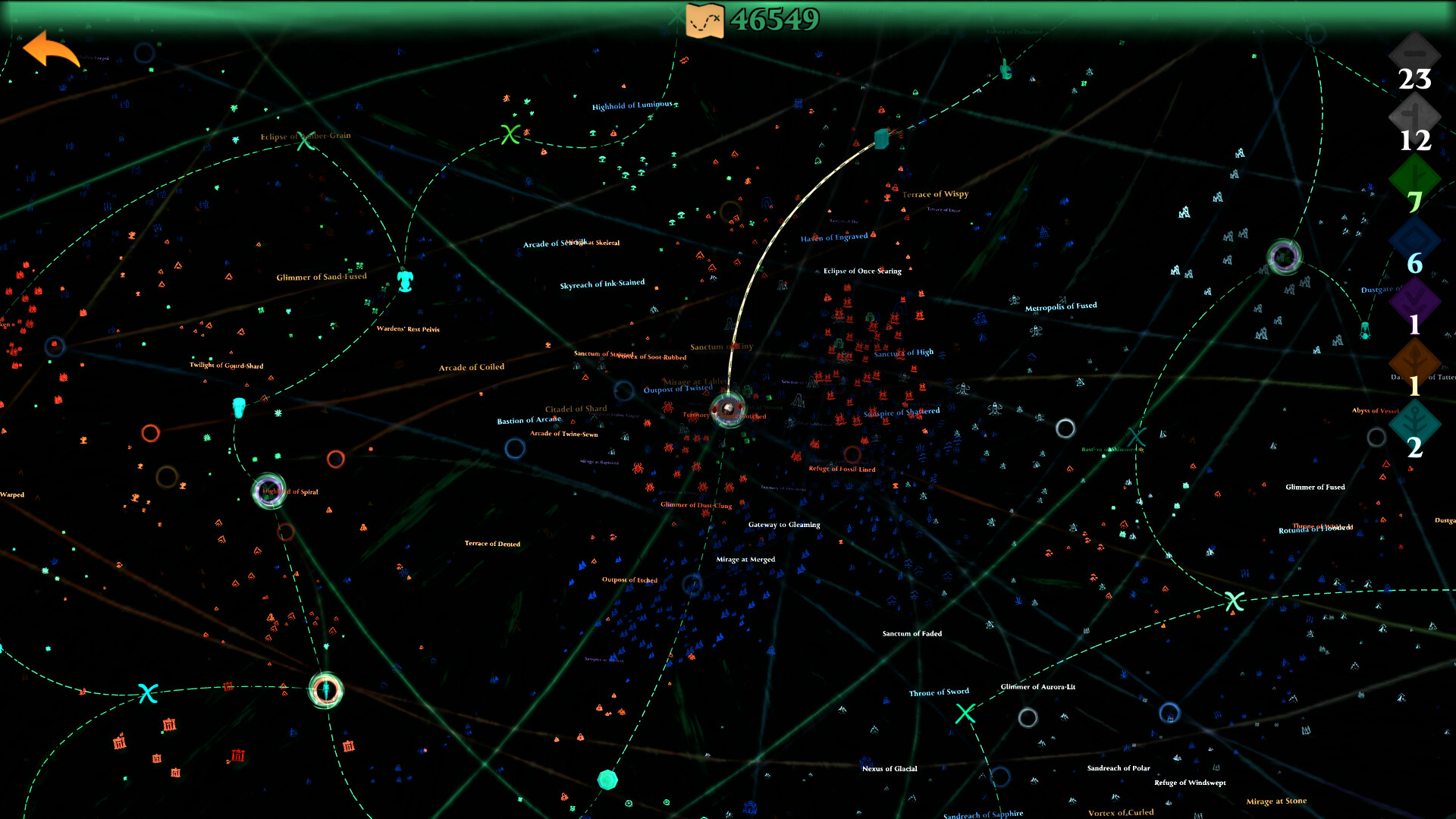Select the blue rune diamond showing 6
1456x819 pixels.
[1414, 239]
